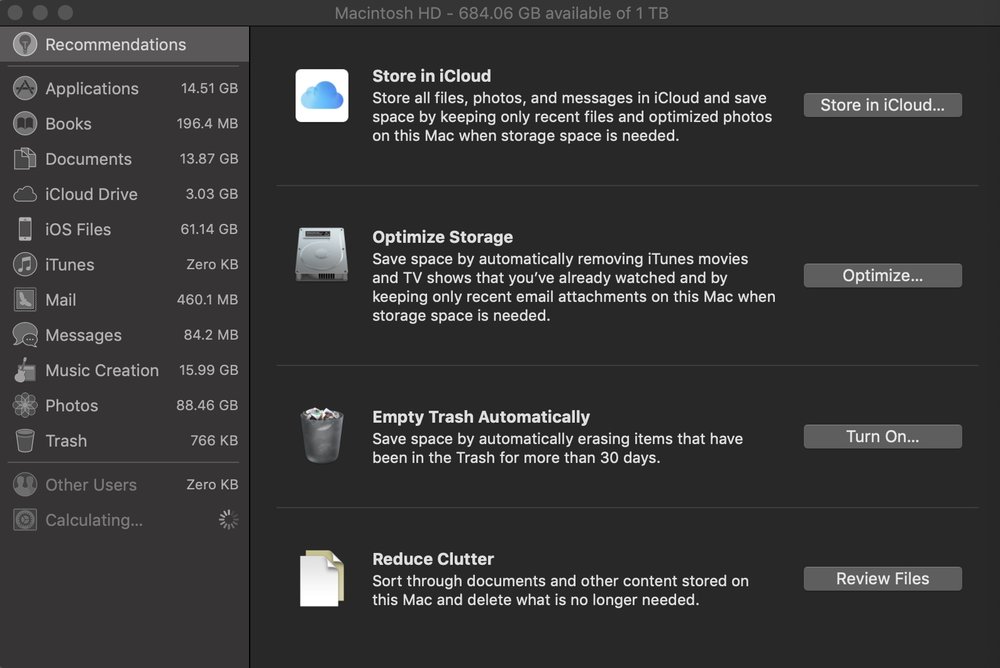The image size is (1000, 668).
Task: Click the 61.14 GB iOS Files size
Action: [209, 229]
